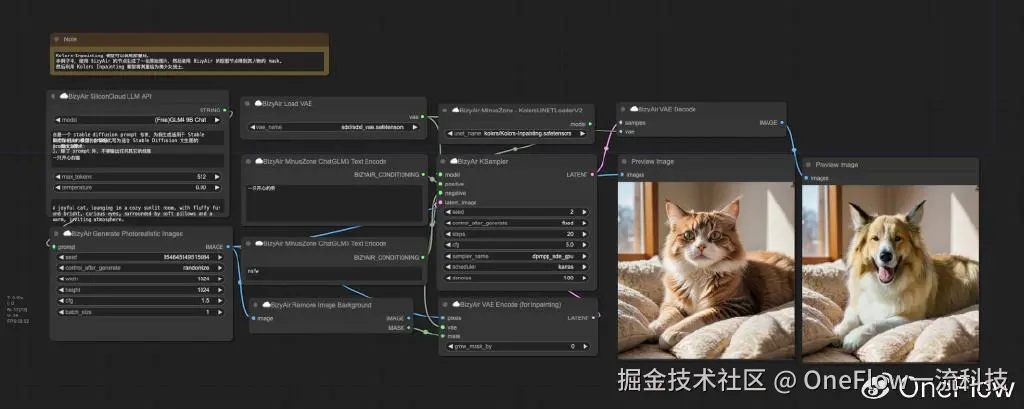Screen dimensions: 1024x409
Task: Decrease max_tokens with the left arrow
Action: (x=58, y=176)
